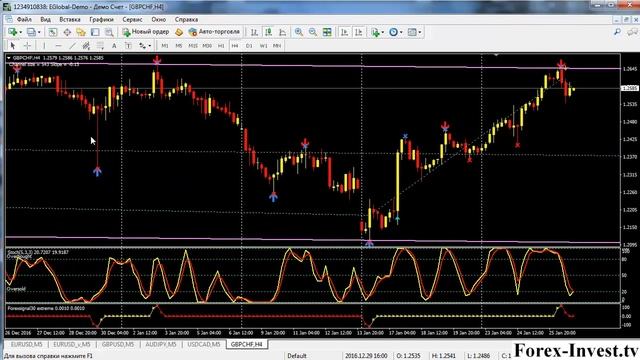
Task: Select the Horizontal Line drawing tool
Action: pos(58,46)
